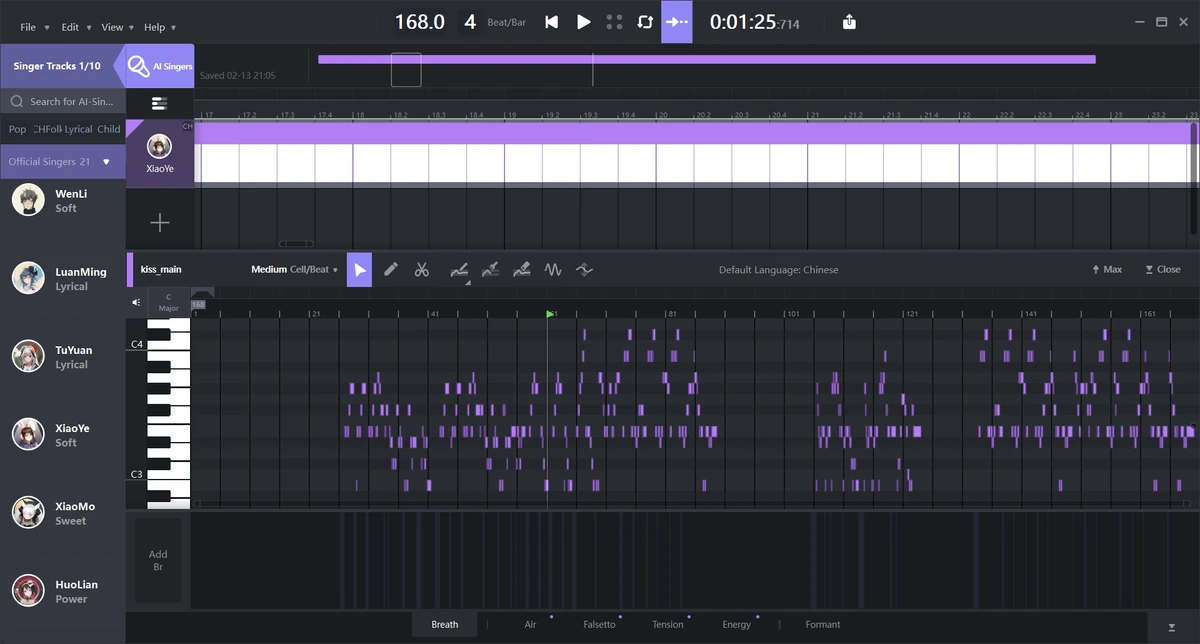Image resolution: width=1200 pixels, height=644 pixels.
Task: Click the playhead marker on the piano roll ruler
Action: [551, 313]
